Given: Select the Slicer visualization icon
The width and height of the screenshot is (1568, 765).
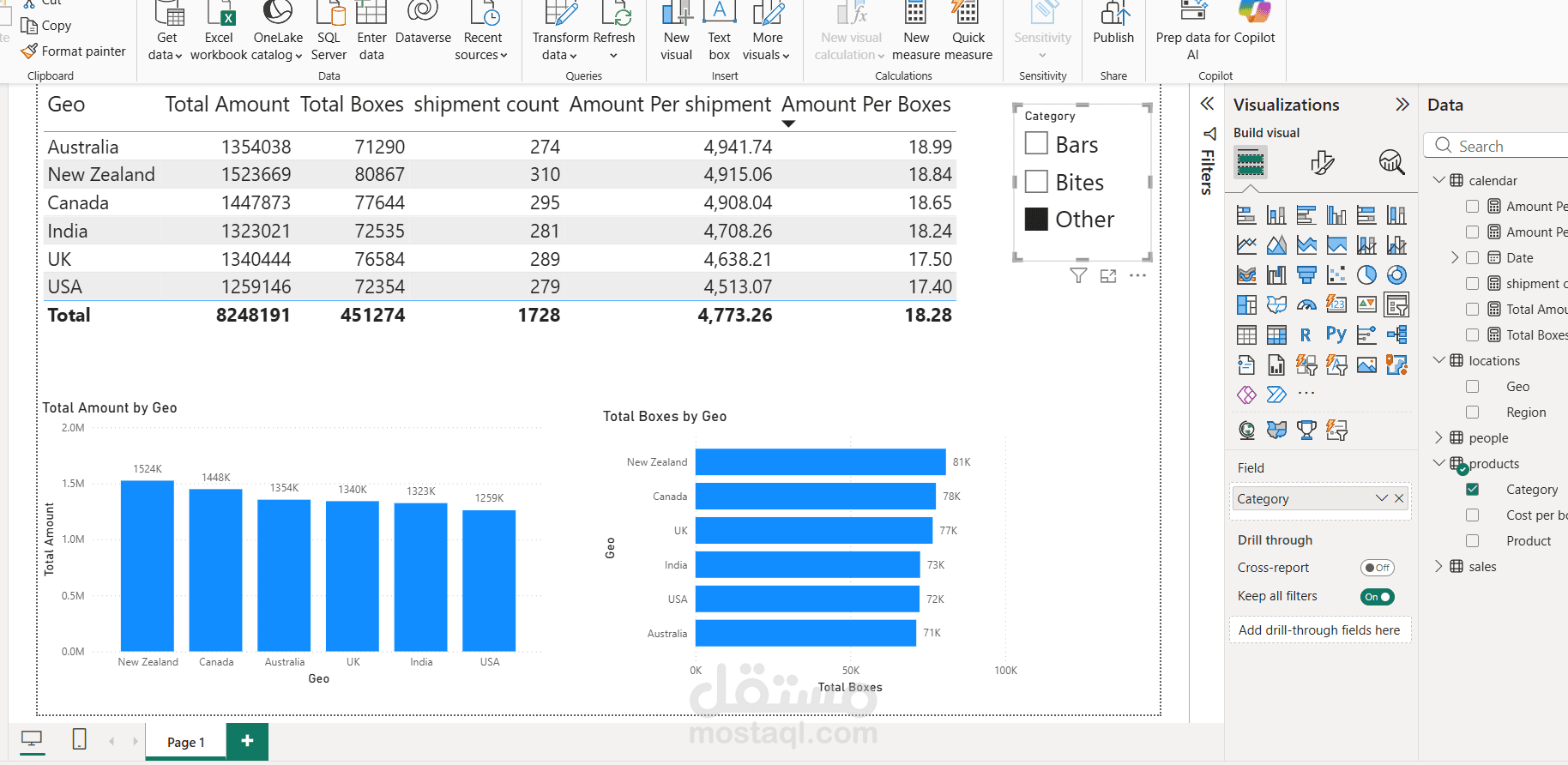Looking at the screenshot, I should (x=1396, y=304).
